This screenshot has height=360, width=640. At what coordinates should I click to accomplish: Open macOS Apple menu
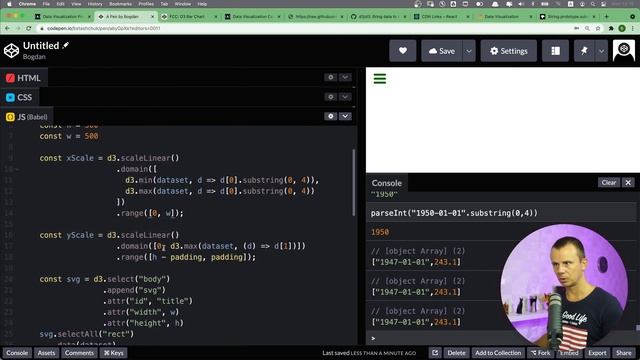pyautogui.click(x=9, y=4)
